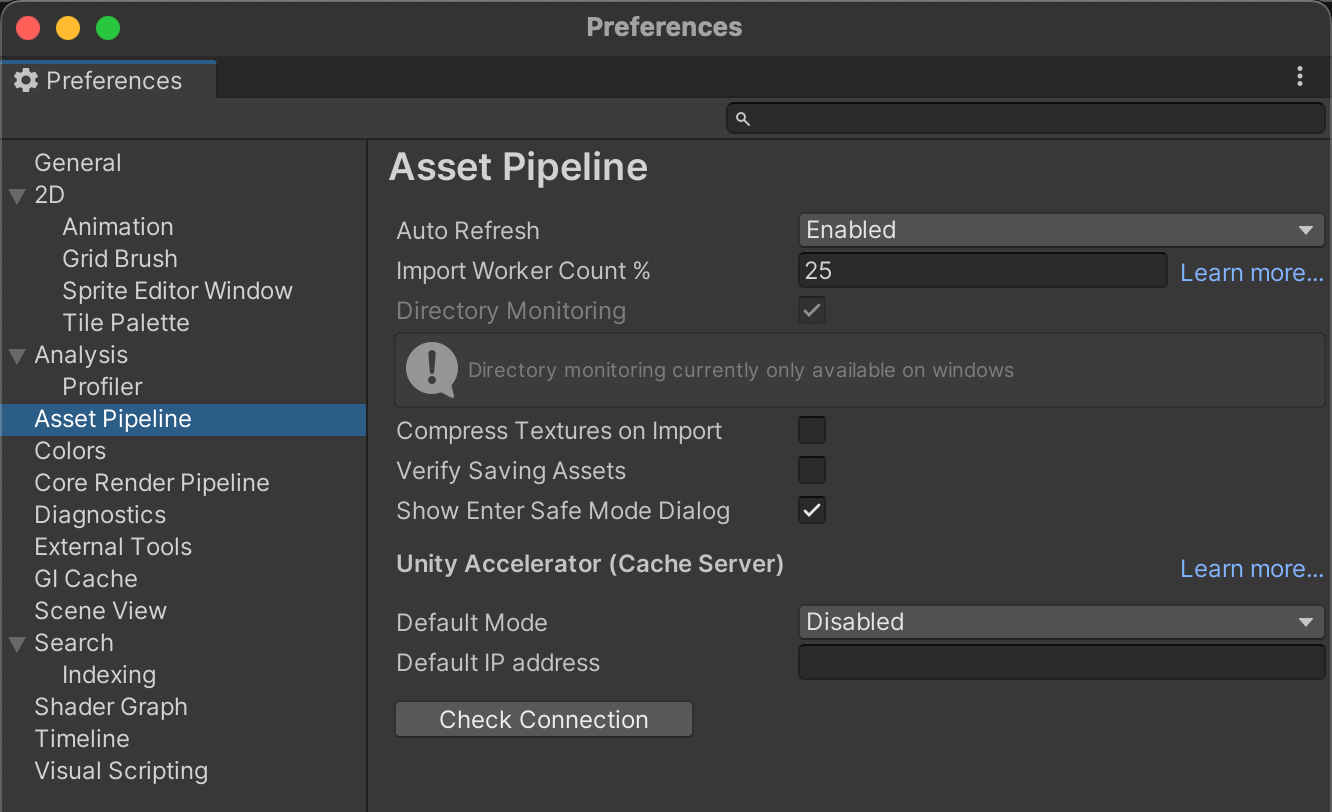The image size is (1332, 812).
Task: Click the Directory Monitoring label
Action: (511, 311)
